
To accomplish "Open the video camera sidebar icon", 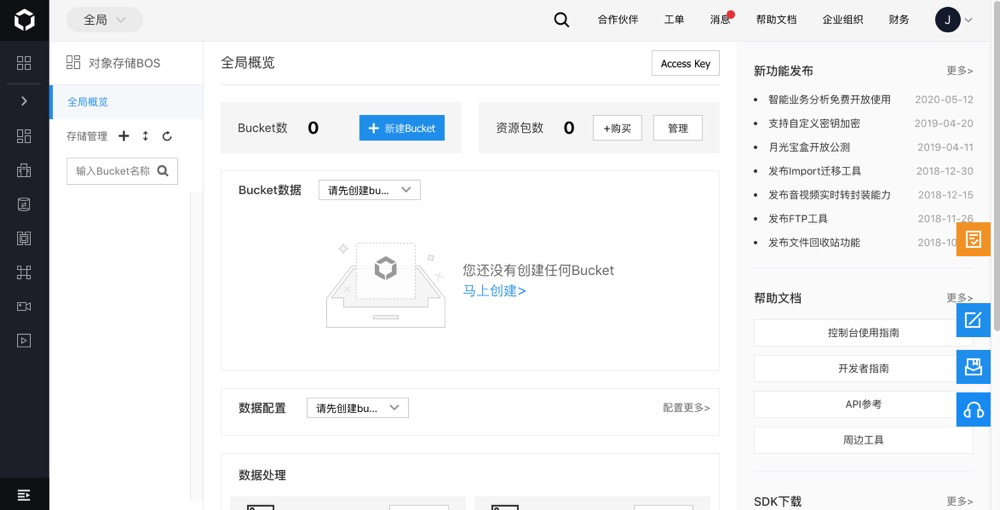I will 24,307.
